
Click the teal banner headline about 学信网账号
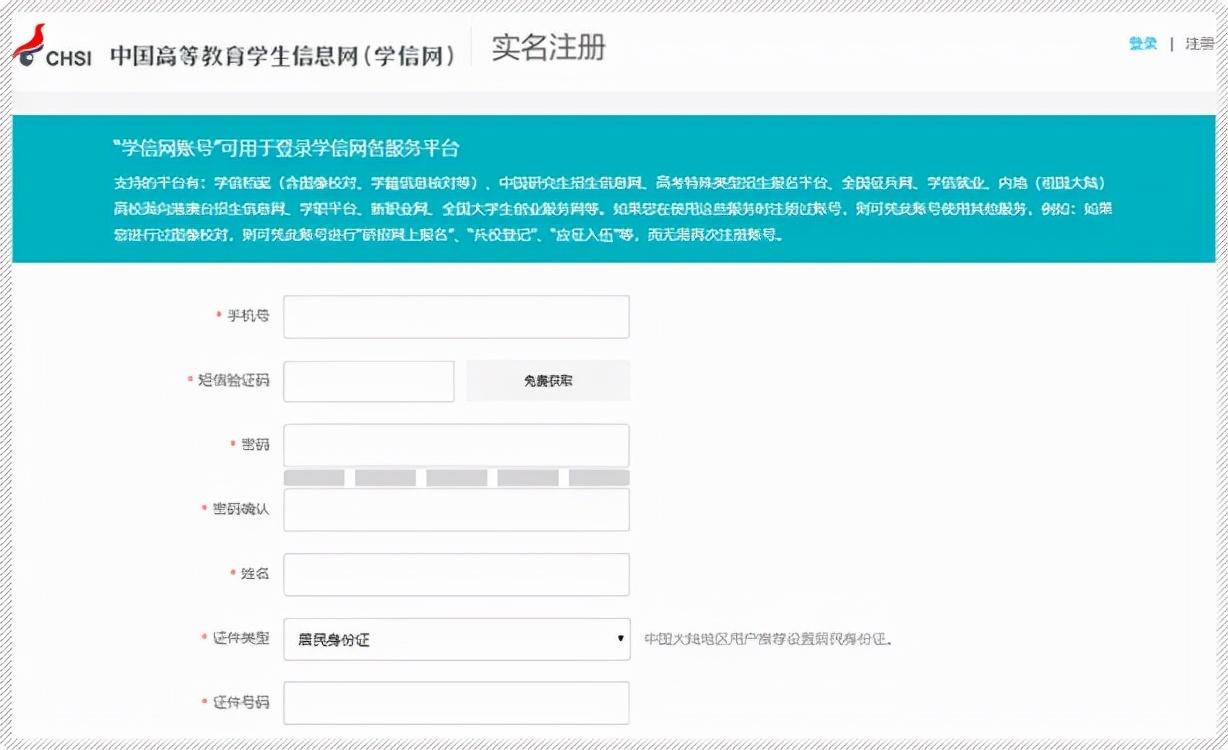pyautogui.click(x=286, y=149)
